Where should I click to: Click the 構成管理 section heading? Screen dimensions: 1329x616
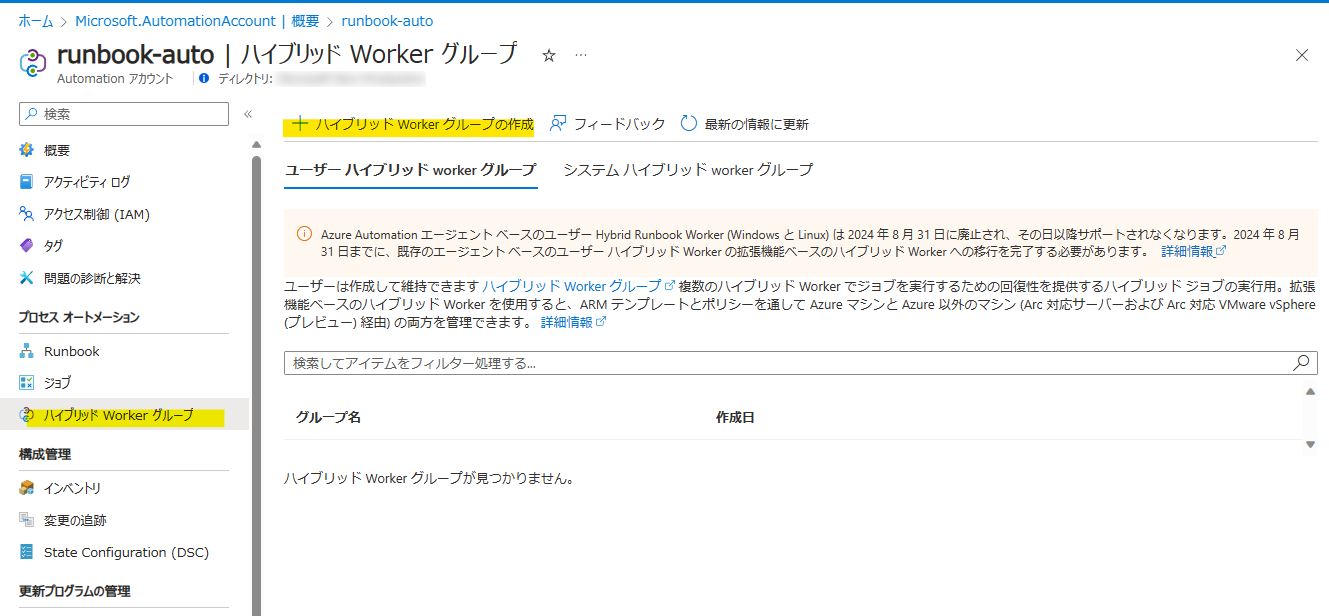coord(45,454)
